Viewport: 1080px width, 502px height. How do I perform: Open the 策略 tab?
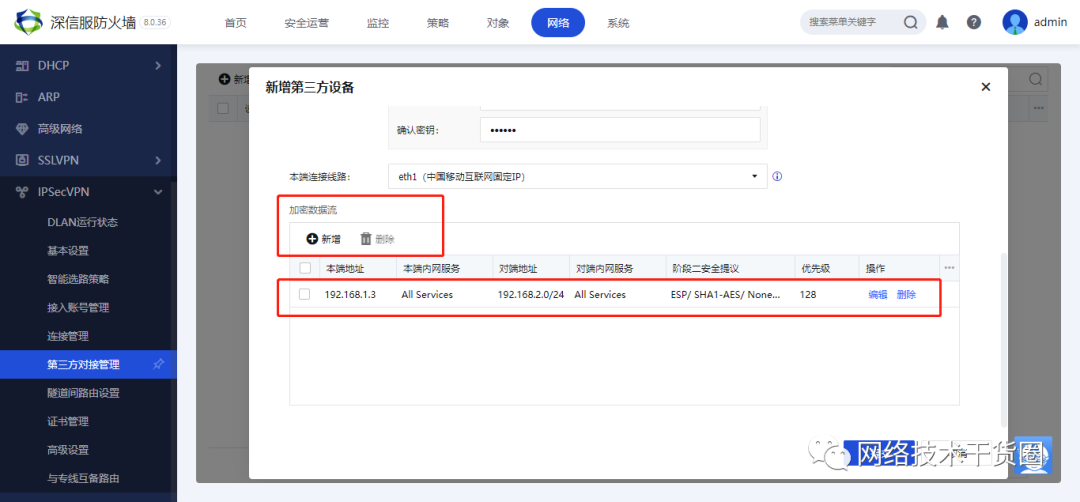pos(438,23)
